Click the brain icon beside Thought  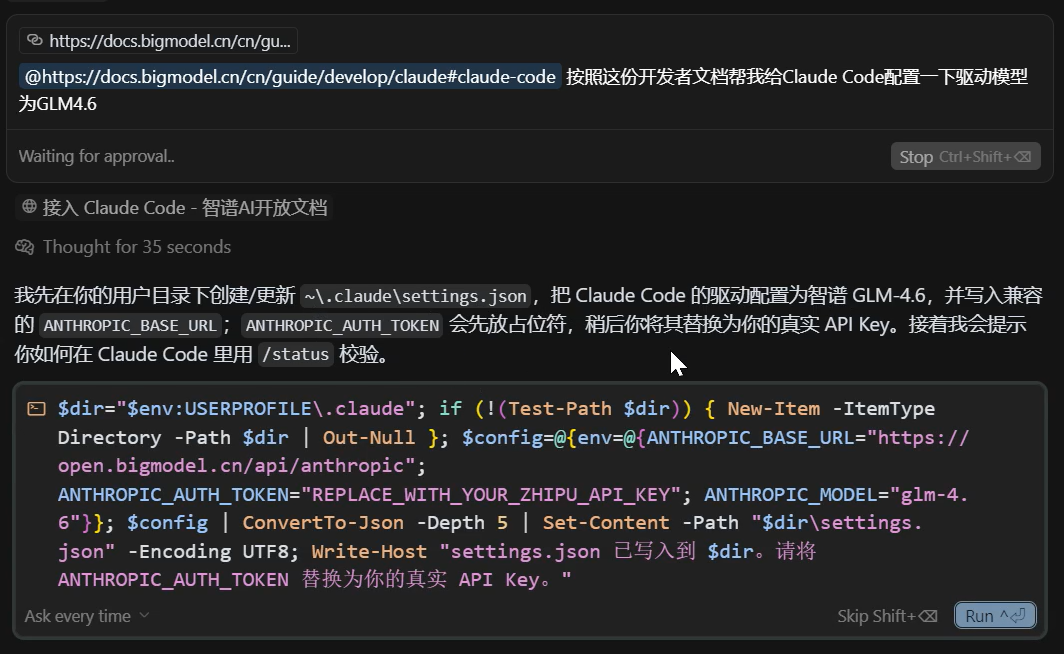point(24,247)
